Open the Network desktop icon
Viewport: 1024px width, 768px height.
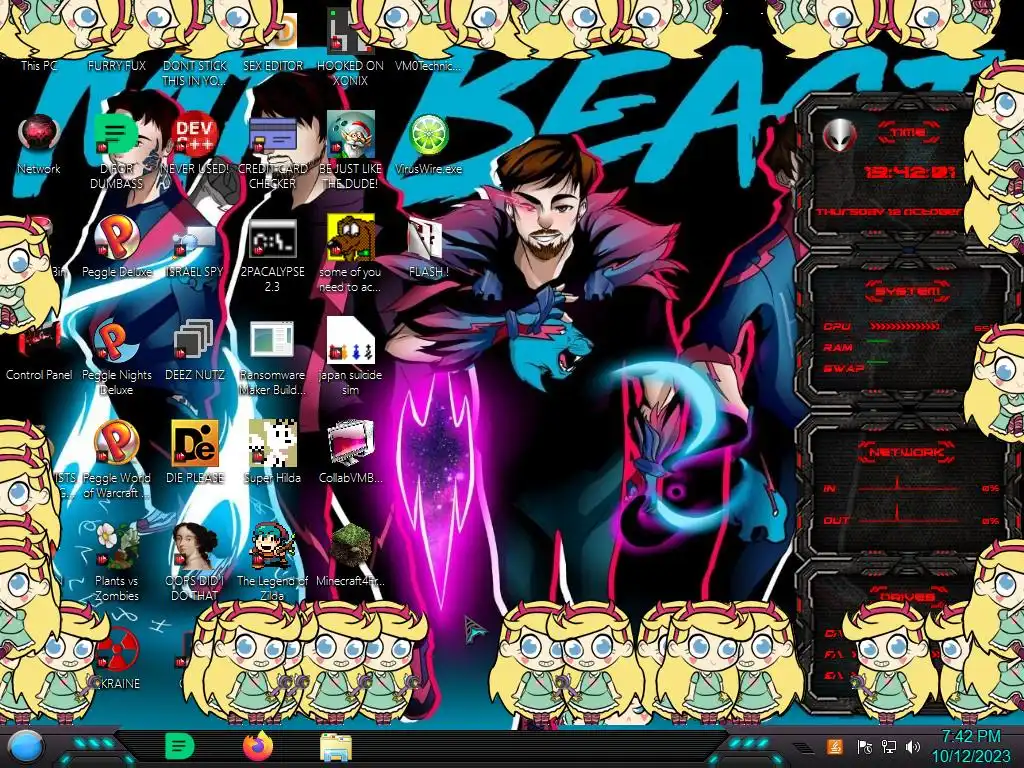(39, 134)
